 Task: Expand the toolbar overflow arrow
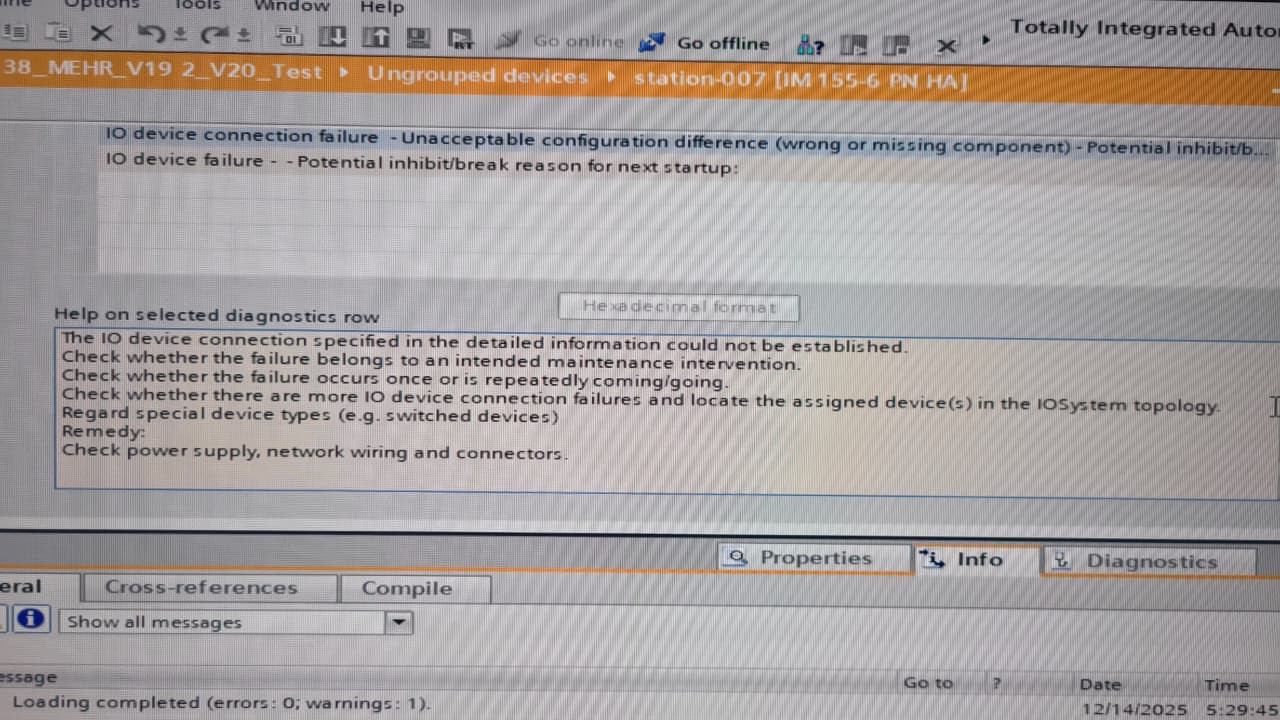[x=985, y=41]
